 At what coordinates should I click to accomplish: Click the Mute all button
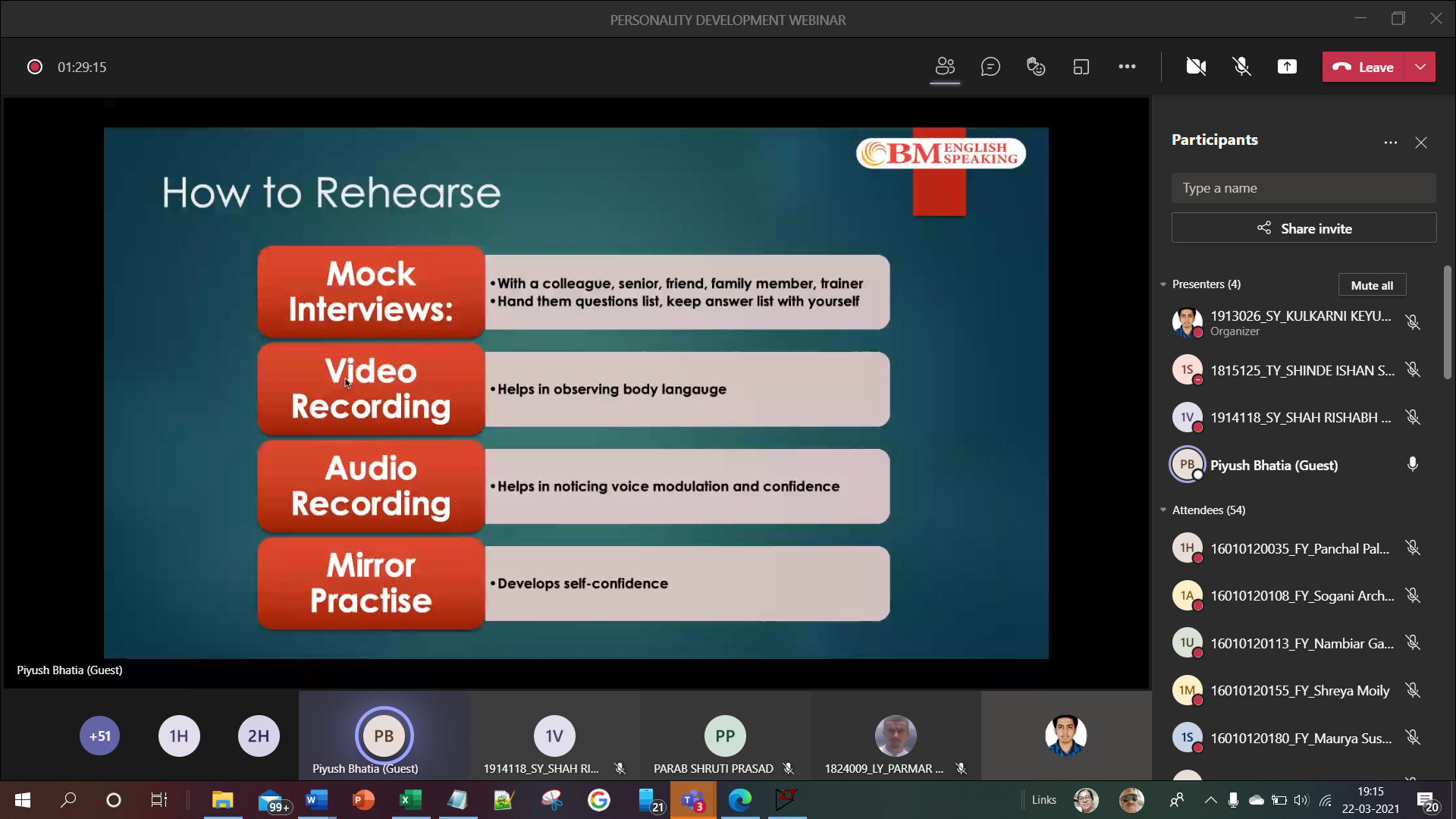[x=1372, y=285]
